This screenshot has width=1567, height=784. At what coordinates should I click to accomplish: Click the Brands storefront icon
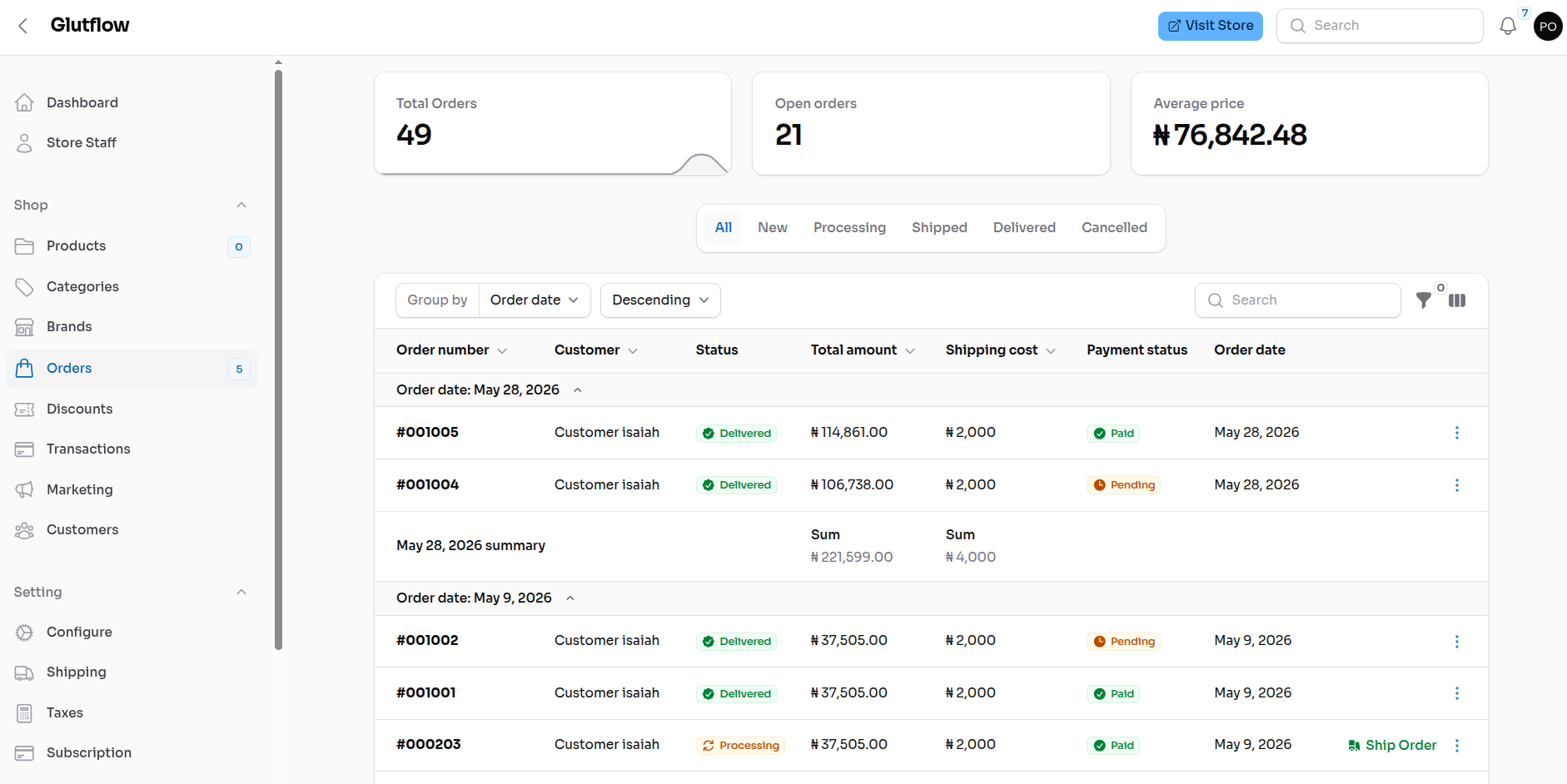pos(25,327)
